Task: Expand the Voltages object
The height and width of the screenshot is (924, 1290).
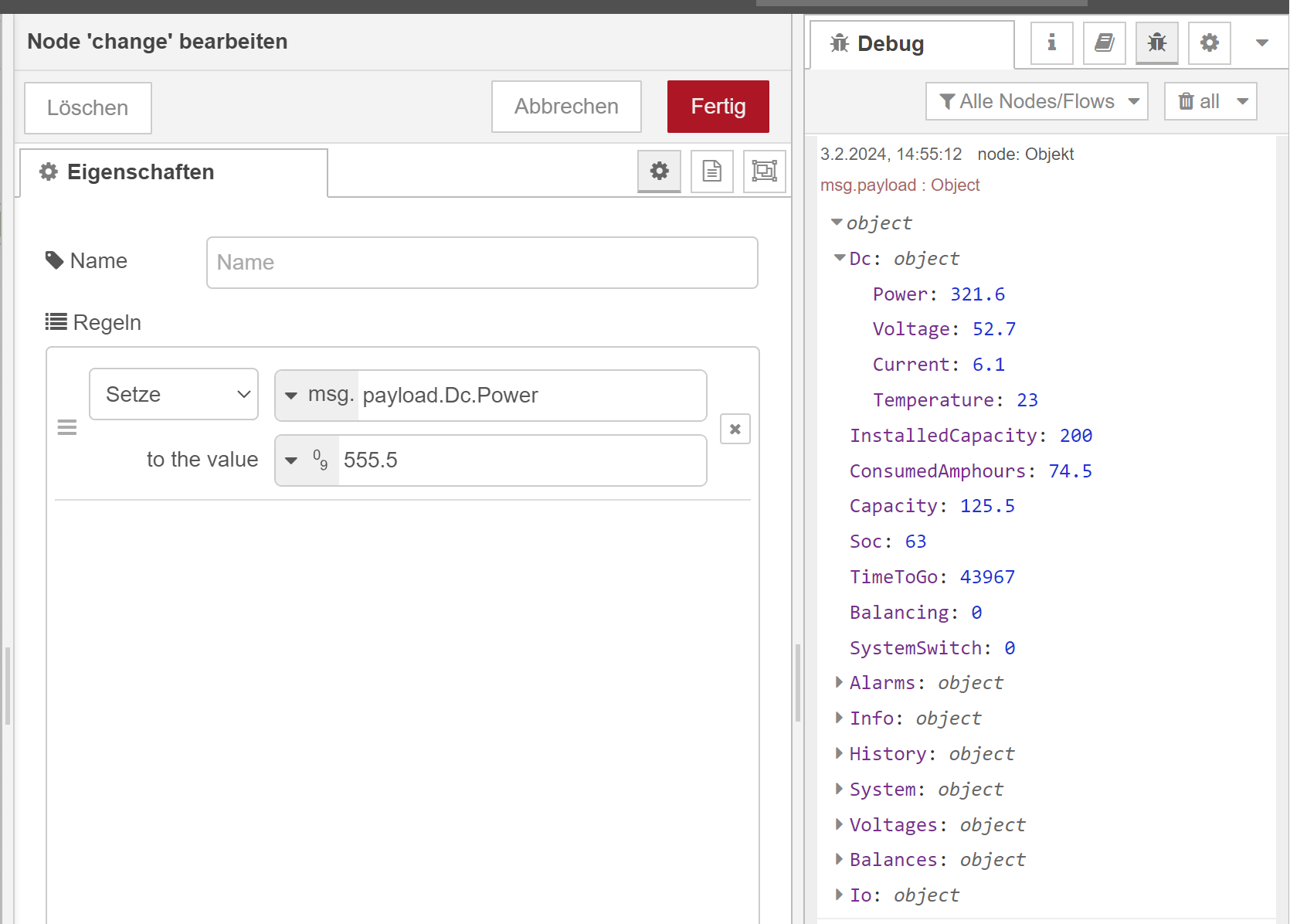Action: point(839,824)
